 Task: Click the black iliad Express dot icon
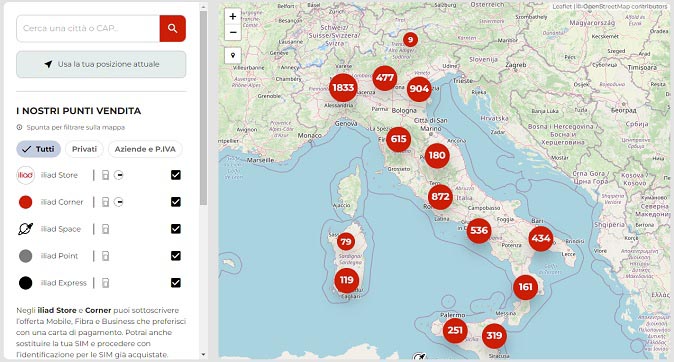pos(25,283)
